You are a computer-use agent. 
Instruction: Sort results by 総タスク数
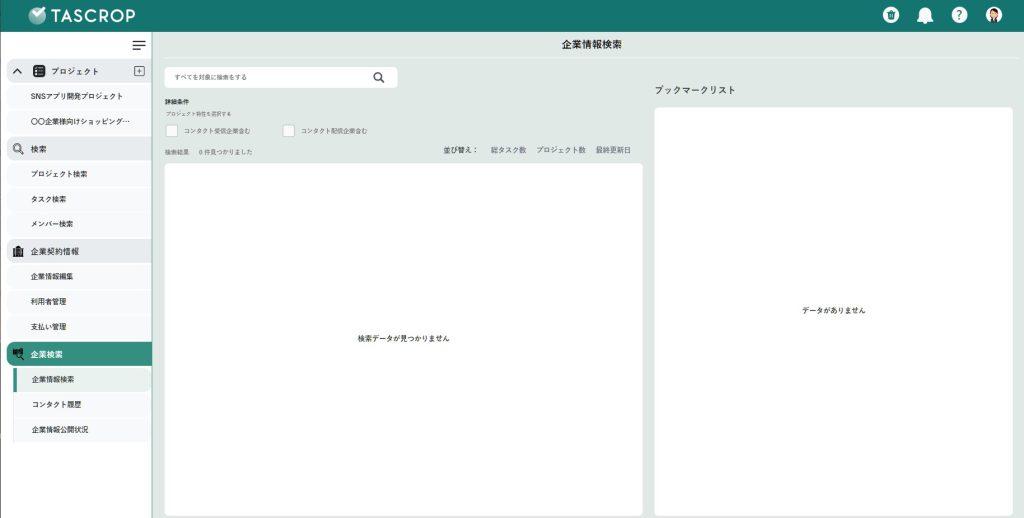[x=508, y=150]
